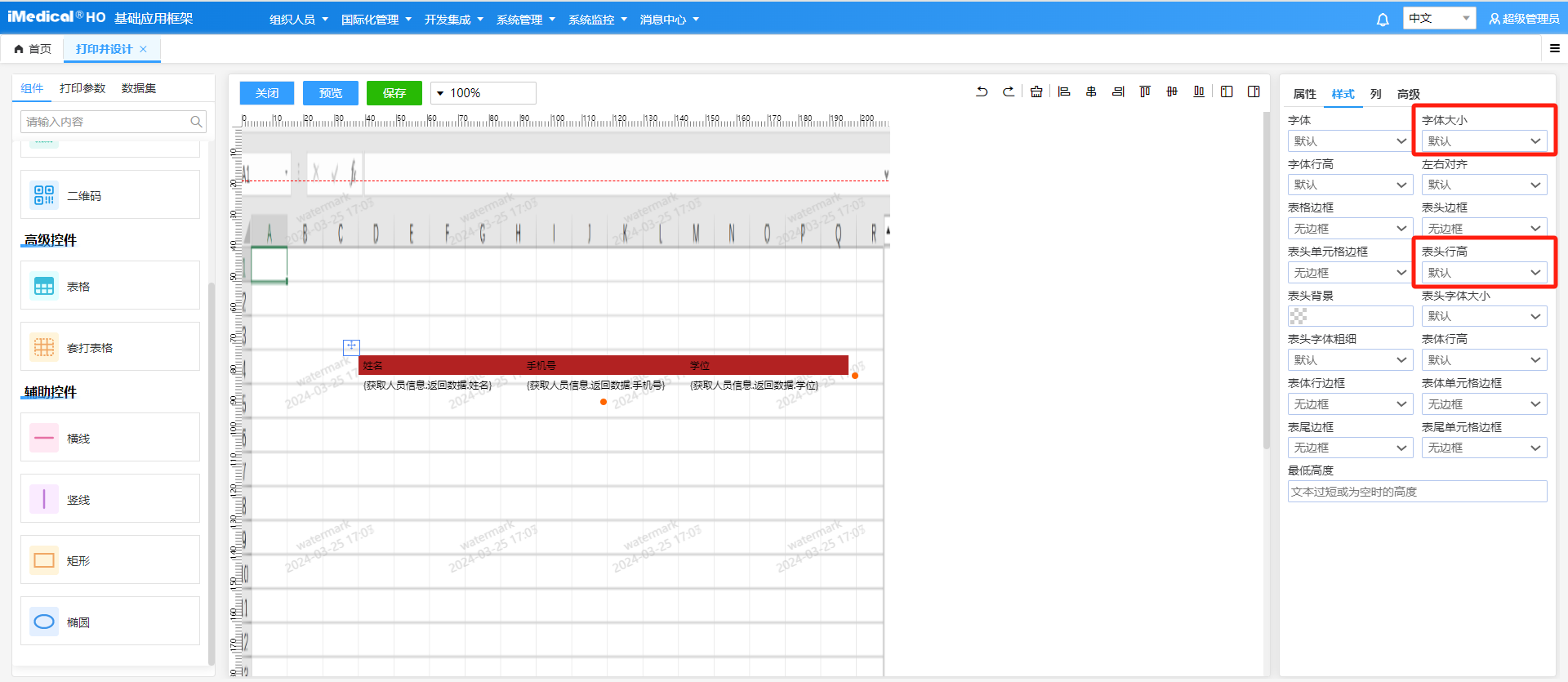Open the notification bell
Screen dimensions: 1568x682
pyautogui.click(x=1383, y=20)
